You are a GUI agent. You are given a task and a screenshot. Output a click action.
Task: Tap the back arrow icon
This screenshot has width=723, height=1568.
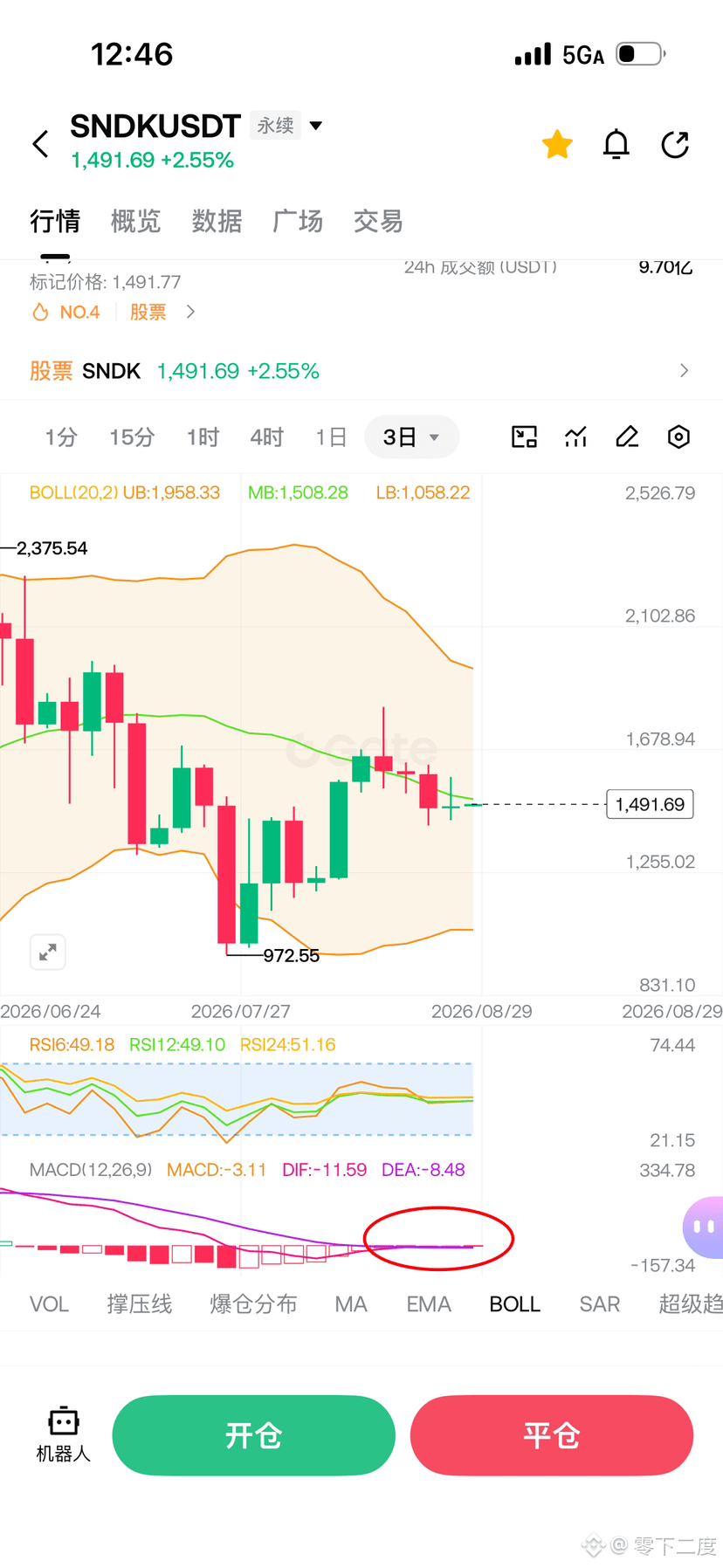pos(40,144)
